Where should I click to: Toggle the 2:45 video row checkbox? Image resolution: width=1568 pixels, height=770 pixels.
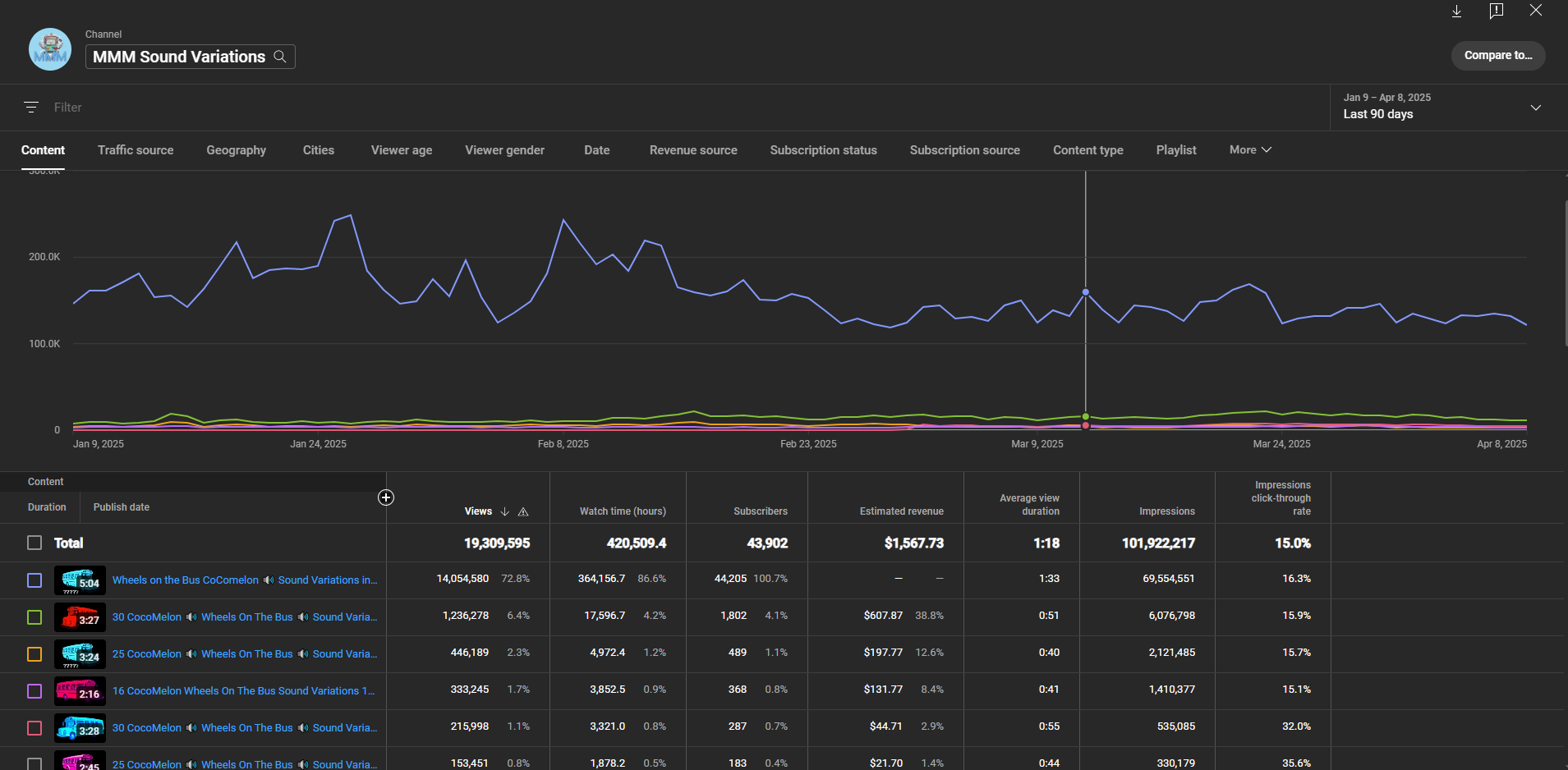(x=34, y=763)
